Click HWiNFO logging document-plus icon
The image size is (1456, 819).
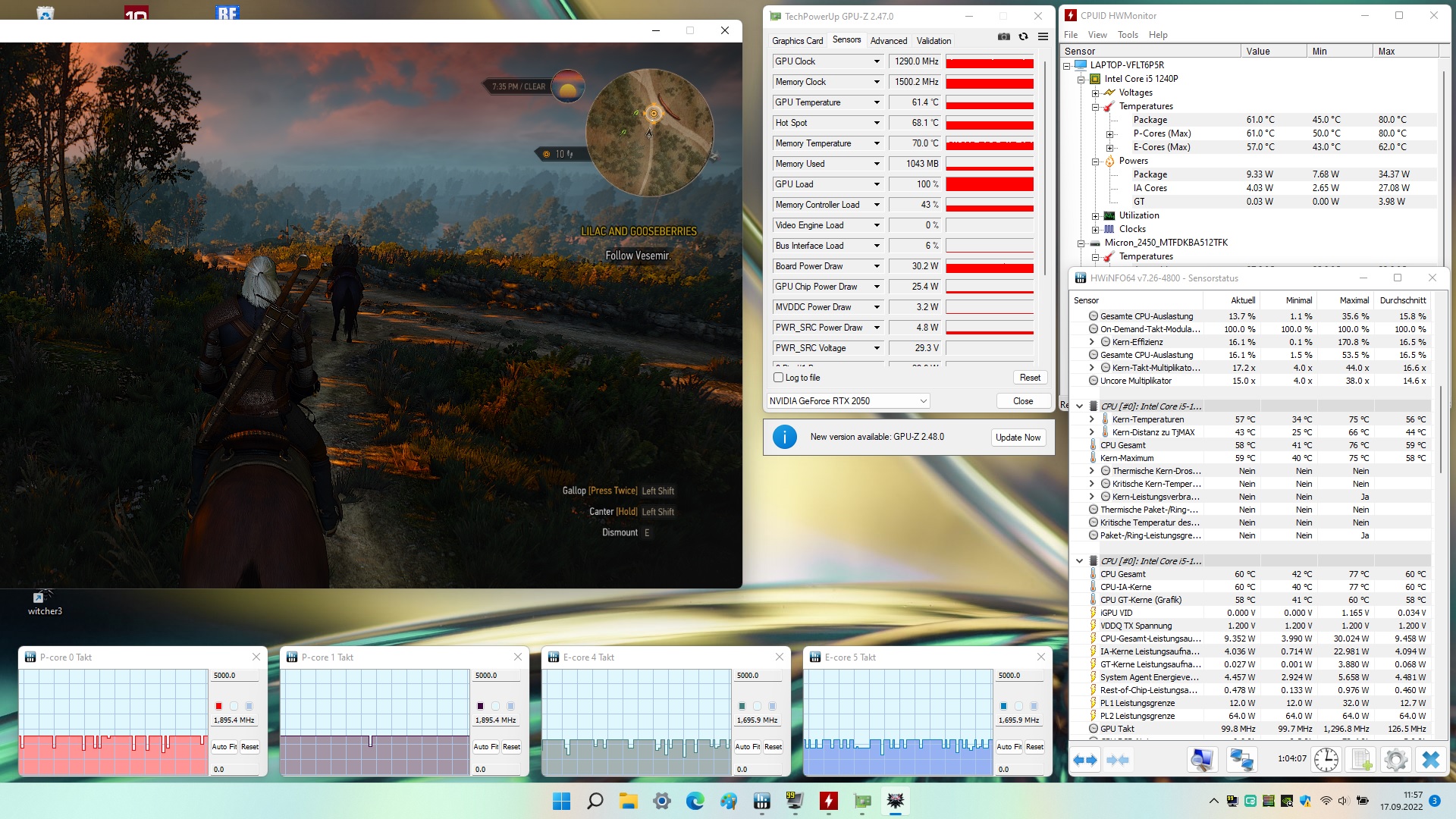click(1361, 759)
